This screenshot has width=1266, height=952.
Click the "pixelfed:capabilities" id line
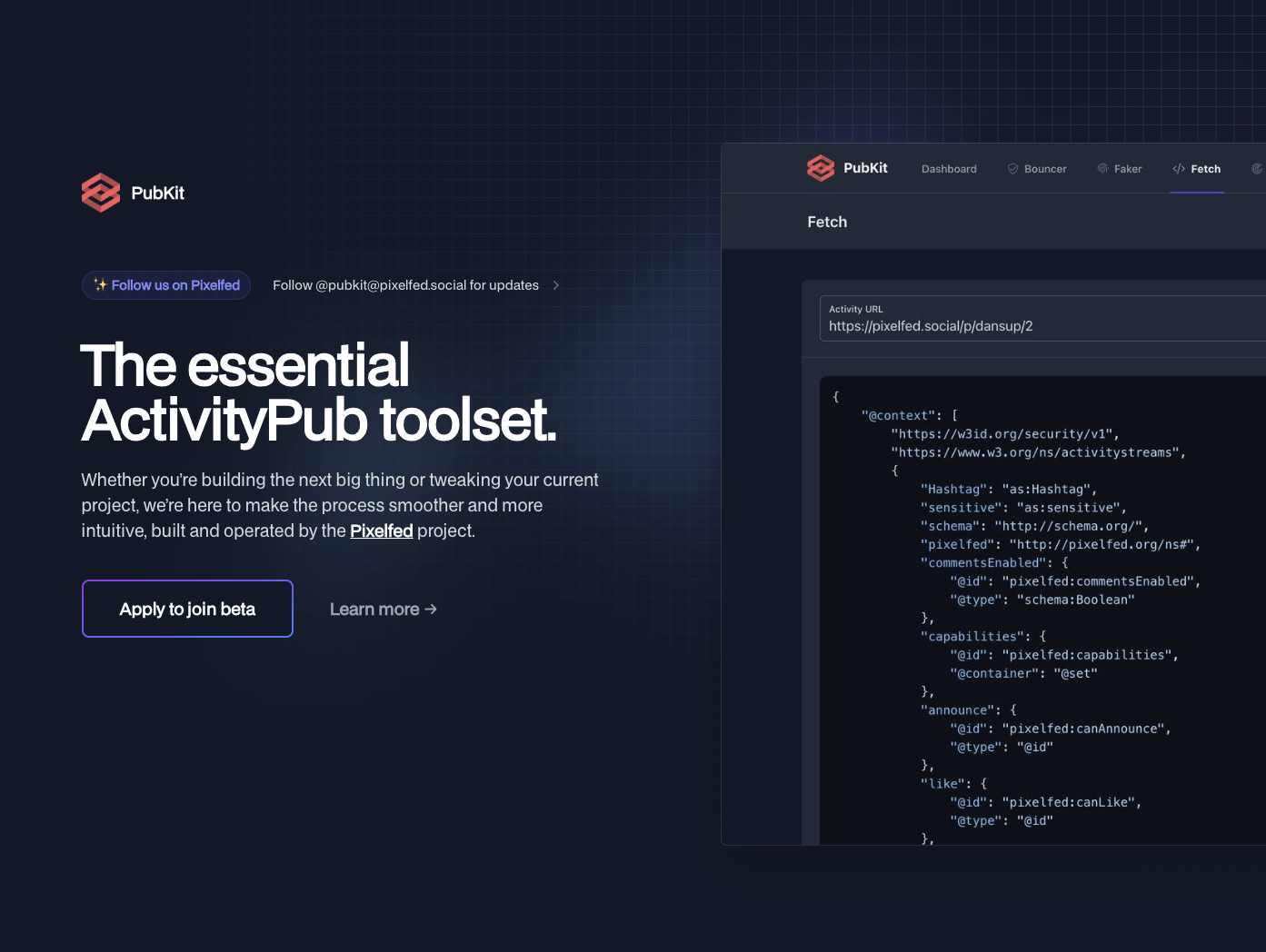[1064, 655]
